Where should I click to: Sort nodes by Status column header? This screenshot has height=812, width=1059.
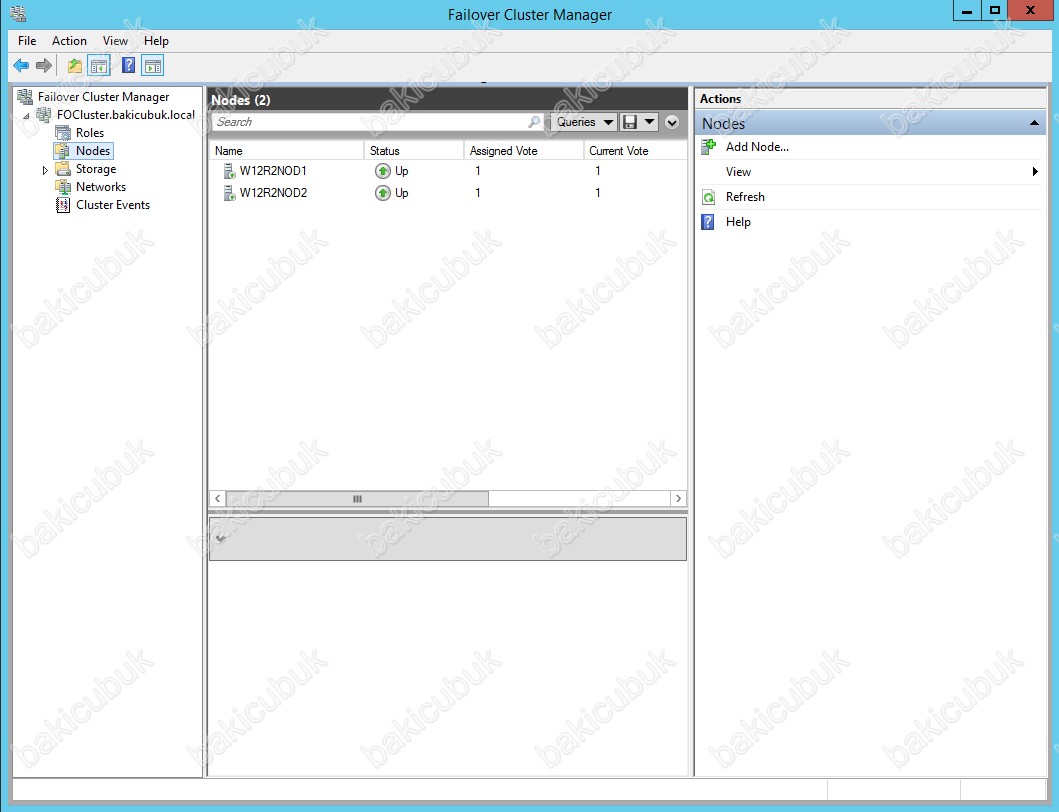(414, 151)
